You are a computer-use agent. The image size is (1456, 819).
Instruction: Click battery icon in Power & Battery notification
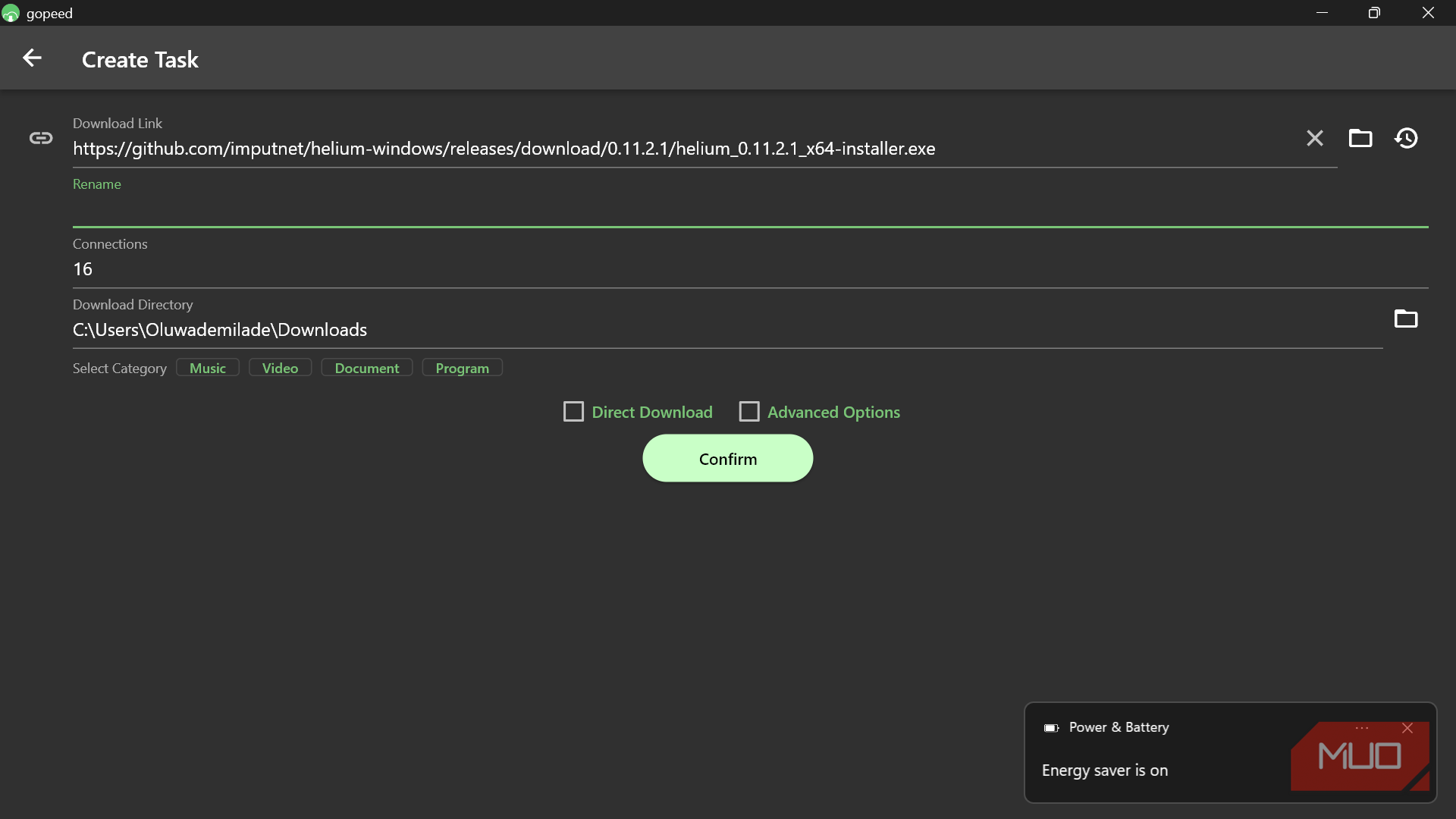(1051, 728)
